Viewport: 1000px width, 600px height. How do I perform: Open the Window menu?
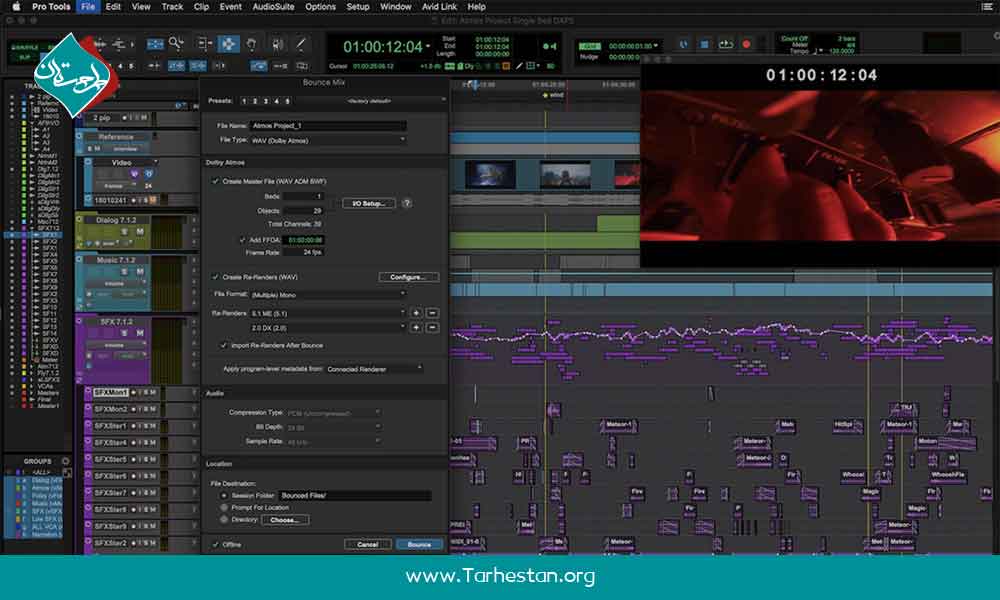point(395,6)
